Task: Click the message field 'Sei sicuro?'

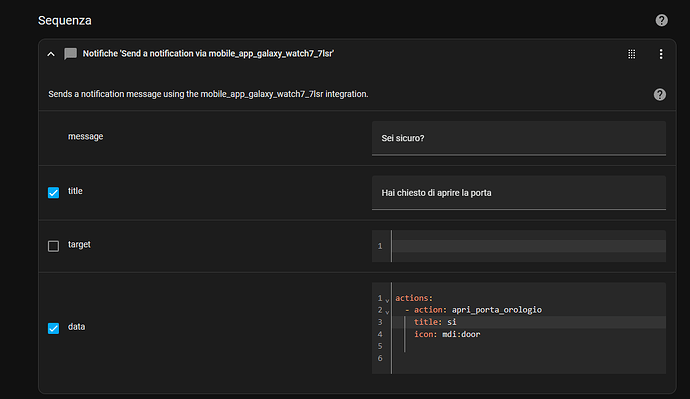Action: [x=518, y=138]
